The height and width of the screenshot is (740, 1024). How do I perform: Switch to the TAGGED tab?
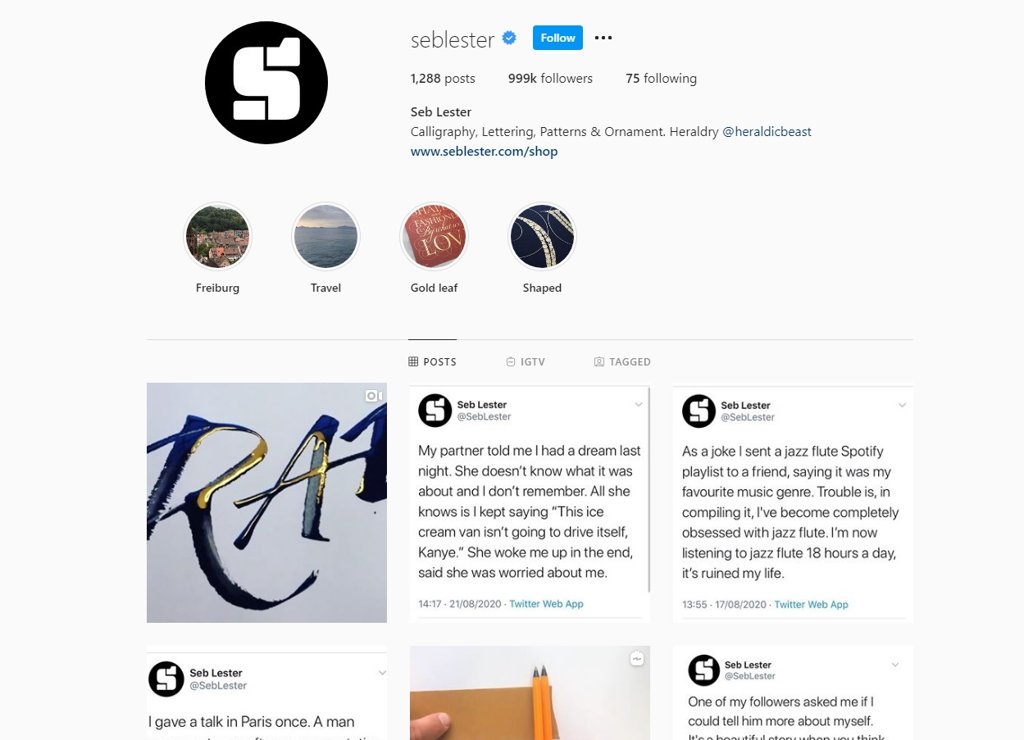[622, 362]
